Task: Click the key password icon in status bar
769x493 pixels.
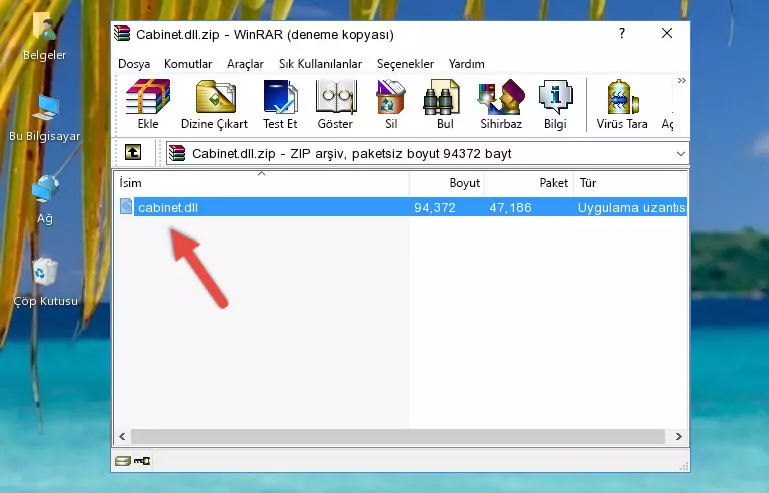Action: click(142, 461)
